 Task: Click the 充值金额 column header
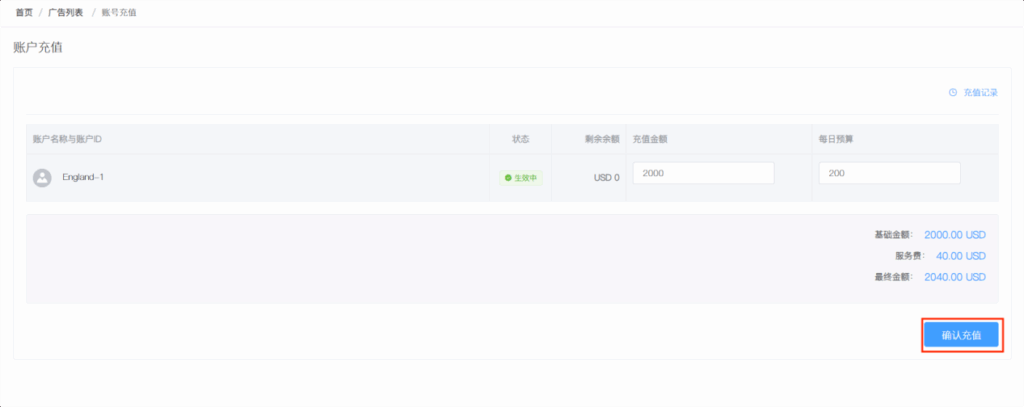(650, 139)
